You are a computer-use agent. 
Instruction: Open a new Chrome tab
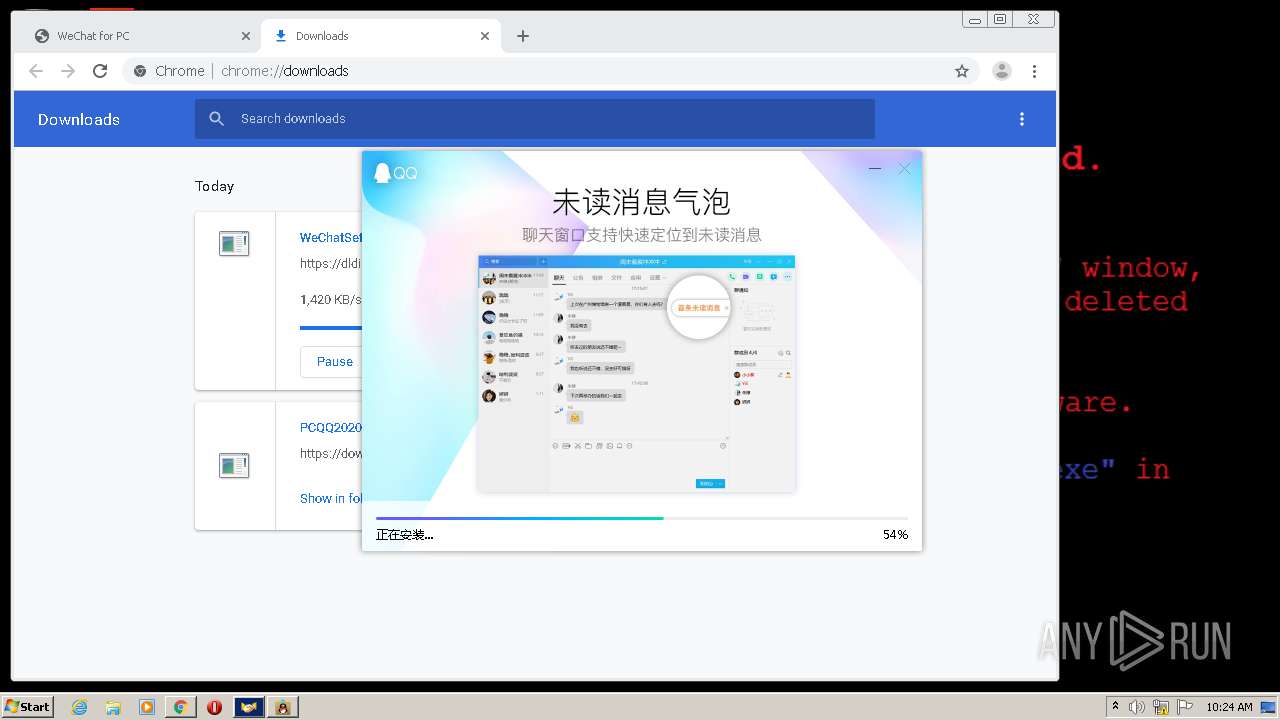pyautogui.click(x=523, y=36)
